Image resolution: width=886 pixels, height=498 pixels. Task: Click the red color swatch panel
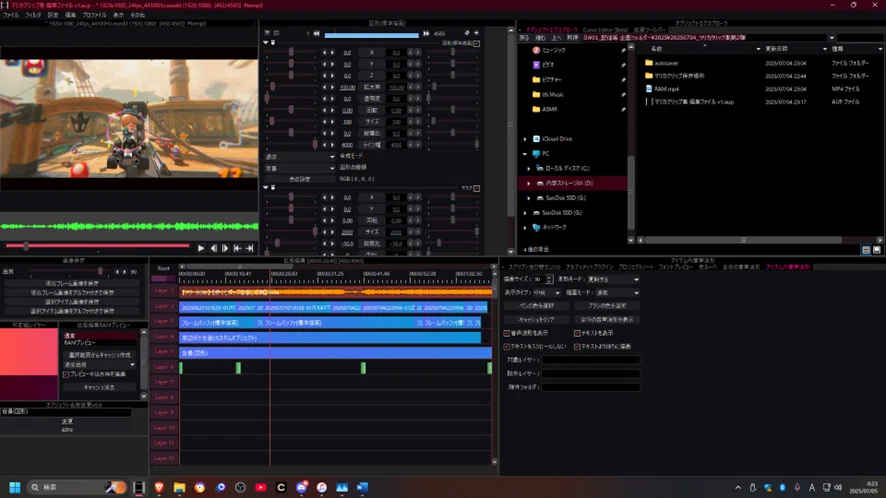(28, 352)
